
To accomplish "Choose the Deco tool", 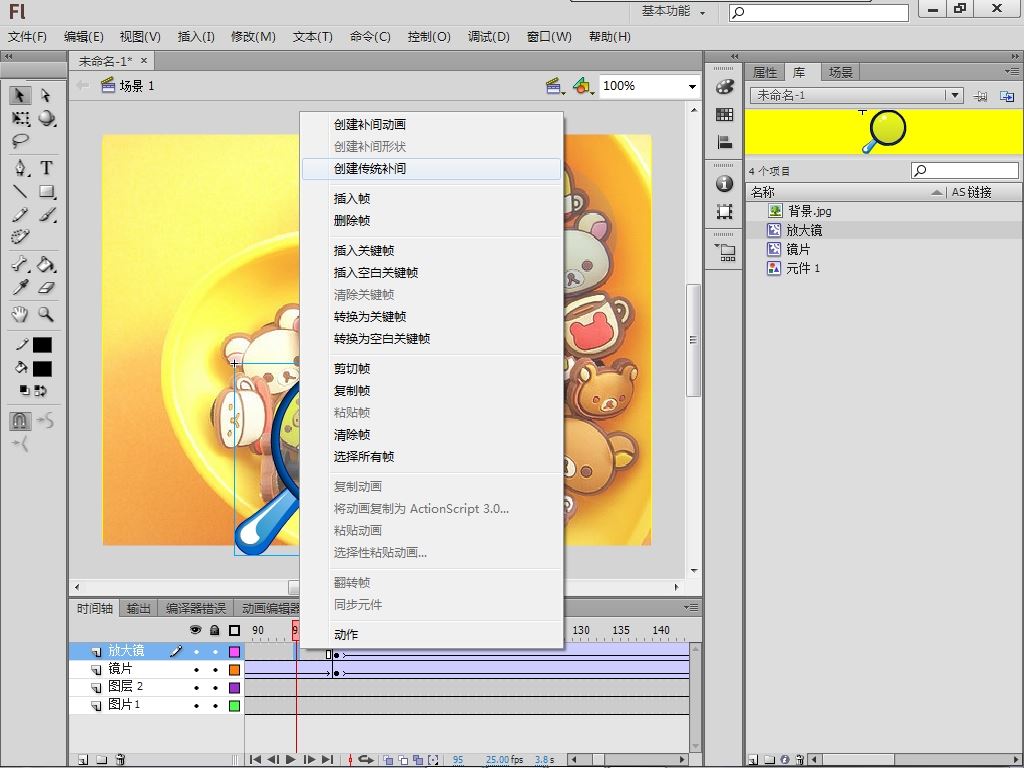I will [20, 236].
